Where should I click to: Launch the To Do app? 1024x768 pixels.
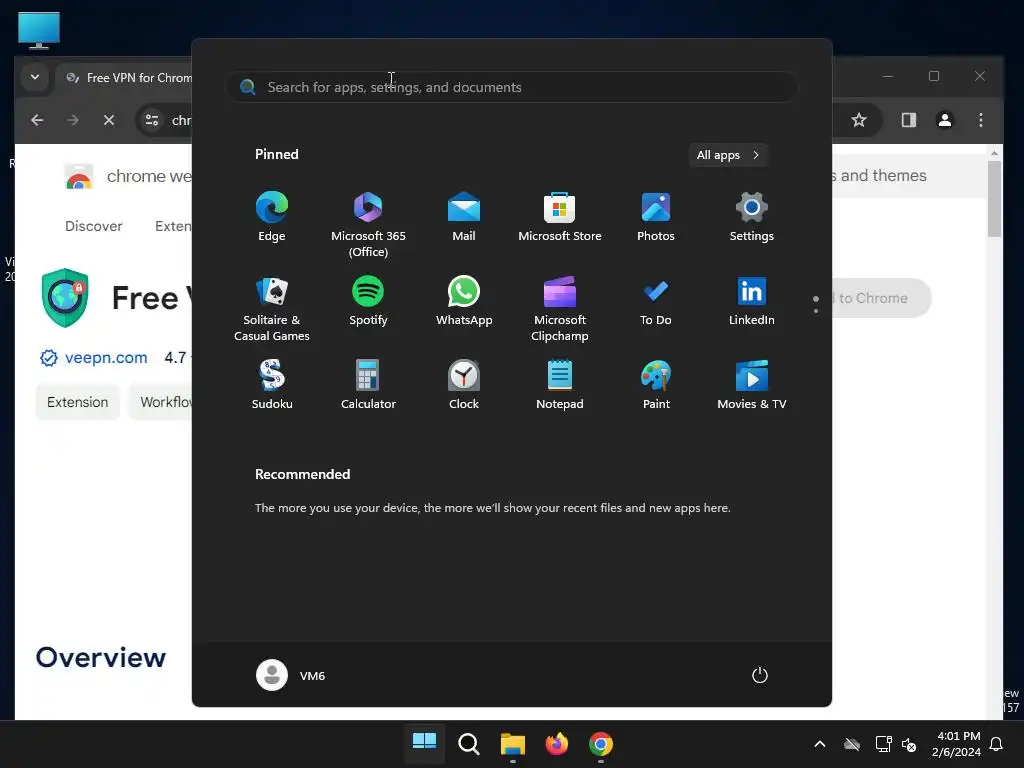[656, 301]
